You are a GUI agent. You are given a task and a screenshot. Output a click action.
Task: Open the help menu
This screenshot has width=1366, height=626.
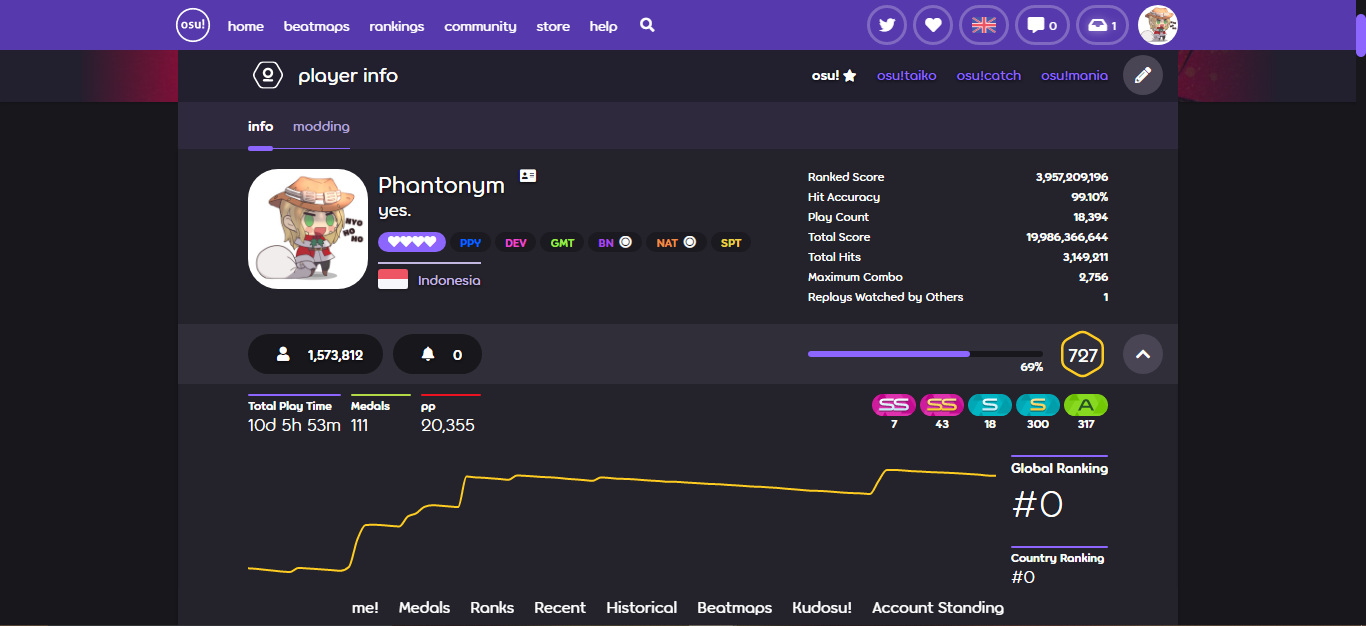click(x=603, y=26)
